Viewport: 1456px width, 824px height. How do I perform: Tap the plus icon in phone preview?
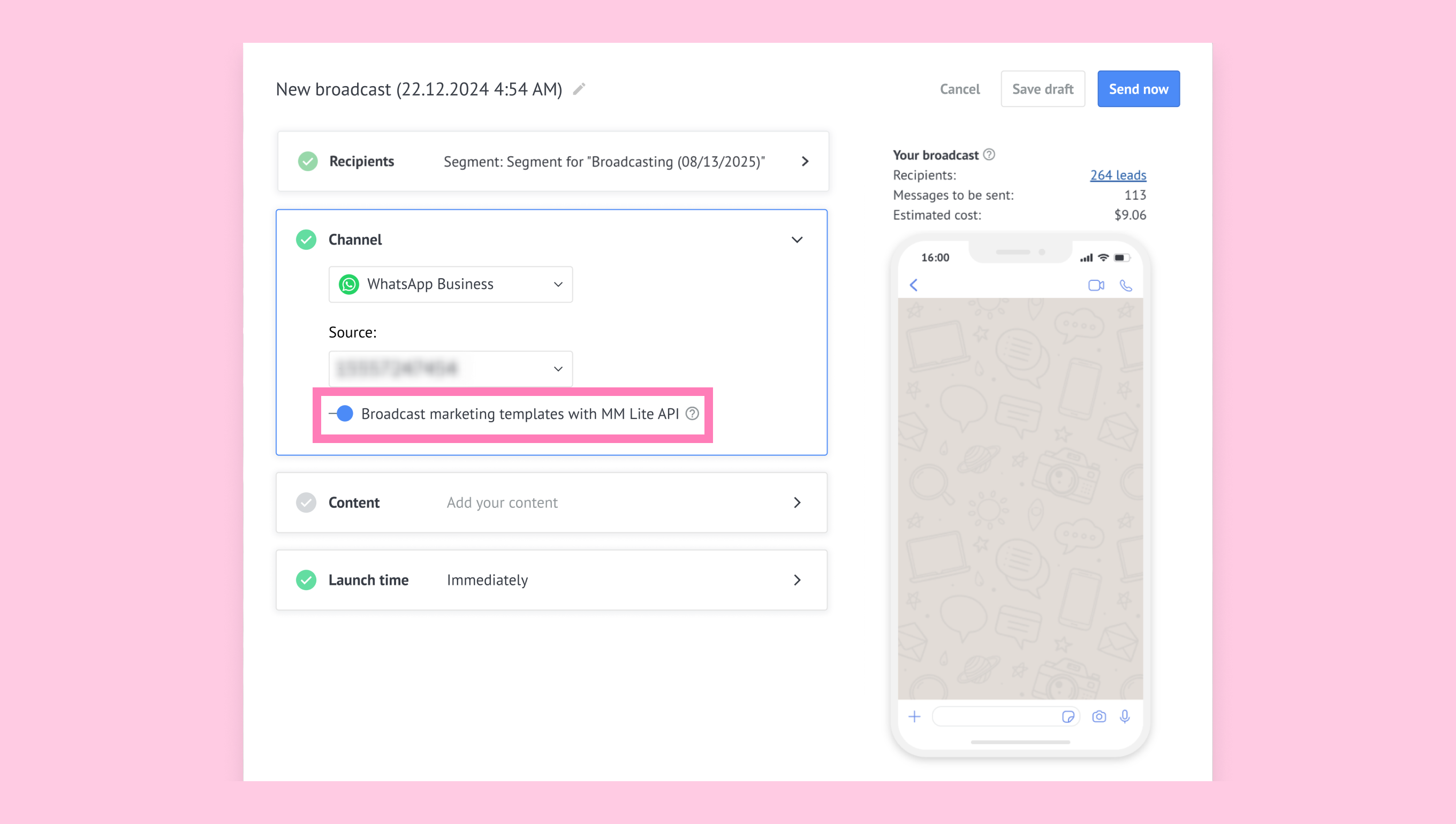914,716
